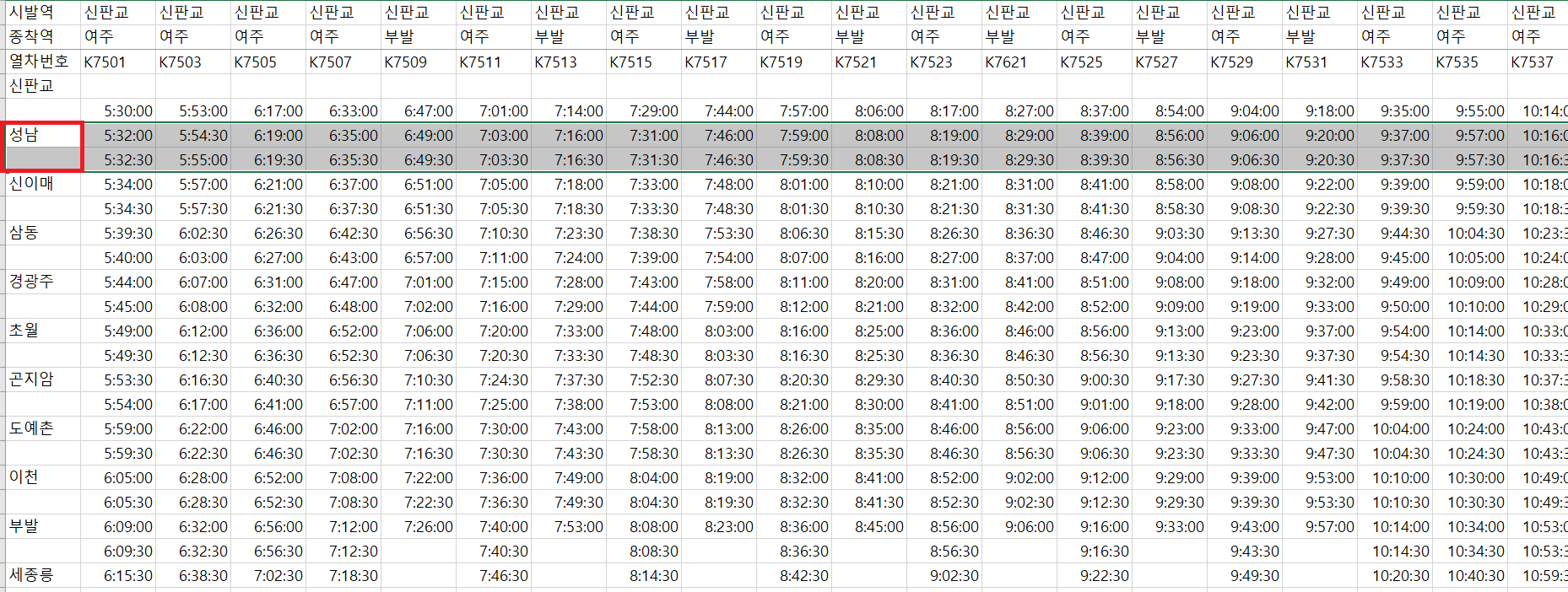Select the 9:49:30 cell in 세종릉 row

(1245, 575)
